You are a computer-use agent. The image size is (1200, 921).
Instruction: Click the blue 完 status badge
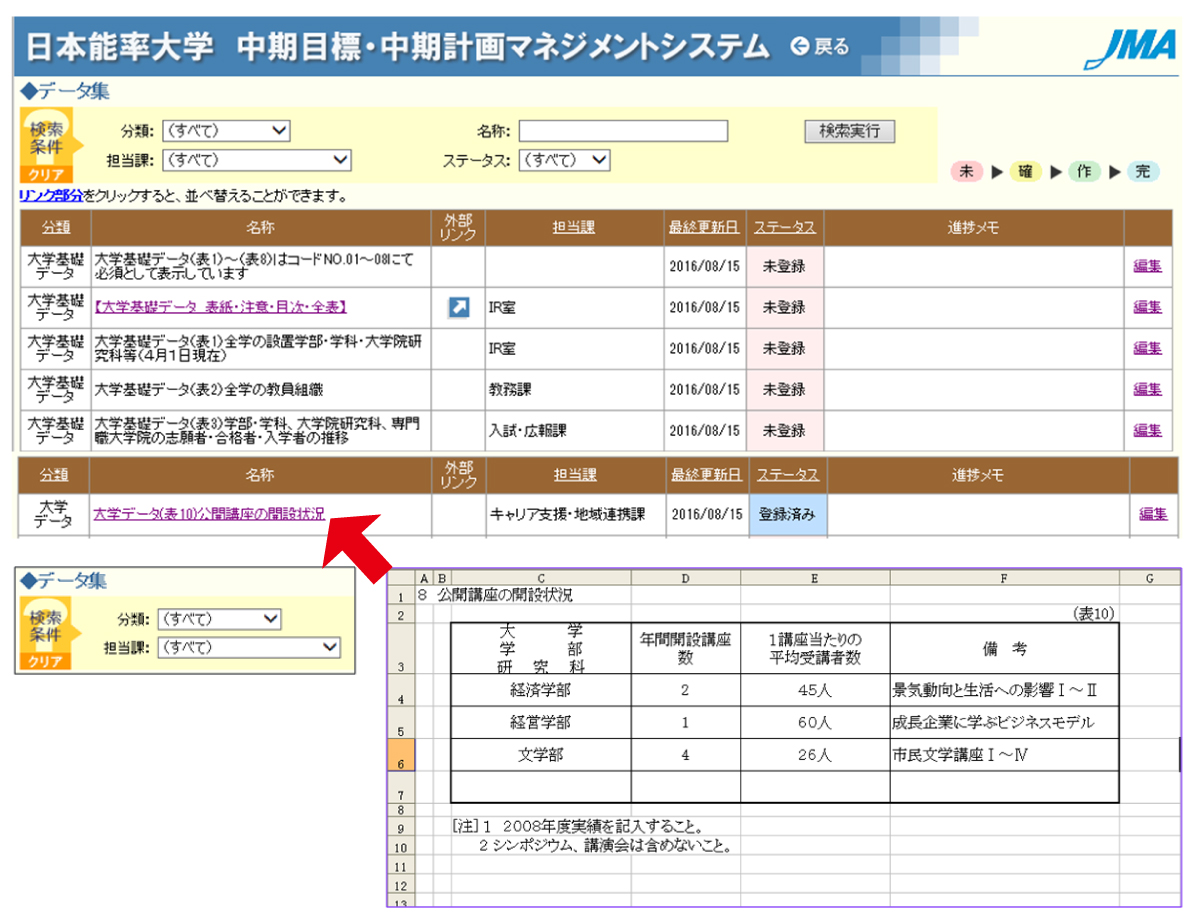(1143, 171)
